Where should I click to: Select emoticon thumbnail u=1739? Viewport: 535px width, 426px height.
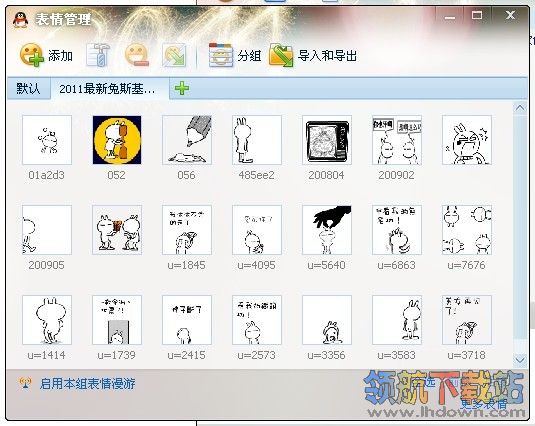click(117, 320)
